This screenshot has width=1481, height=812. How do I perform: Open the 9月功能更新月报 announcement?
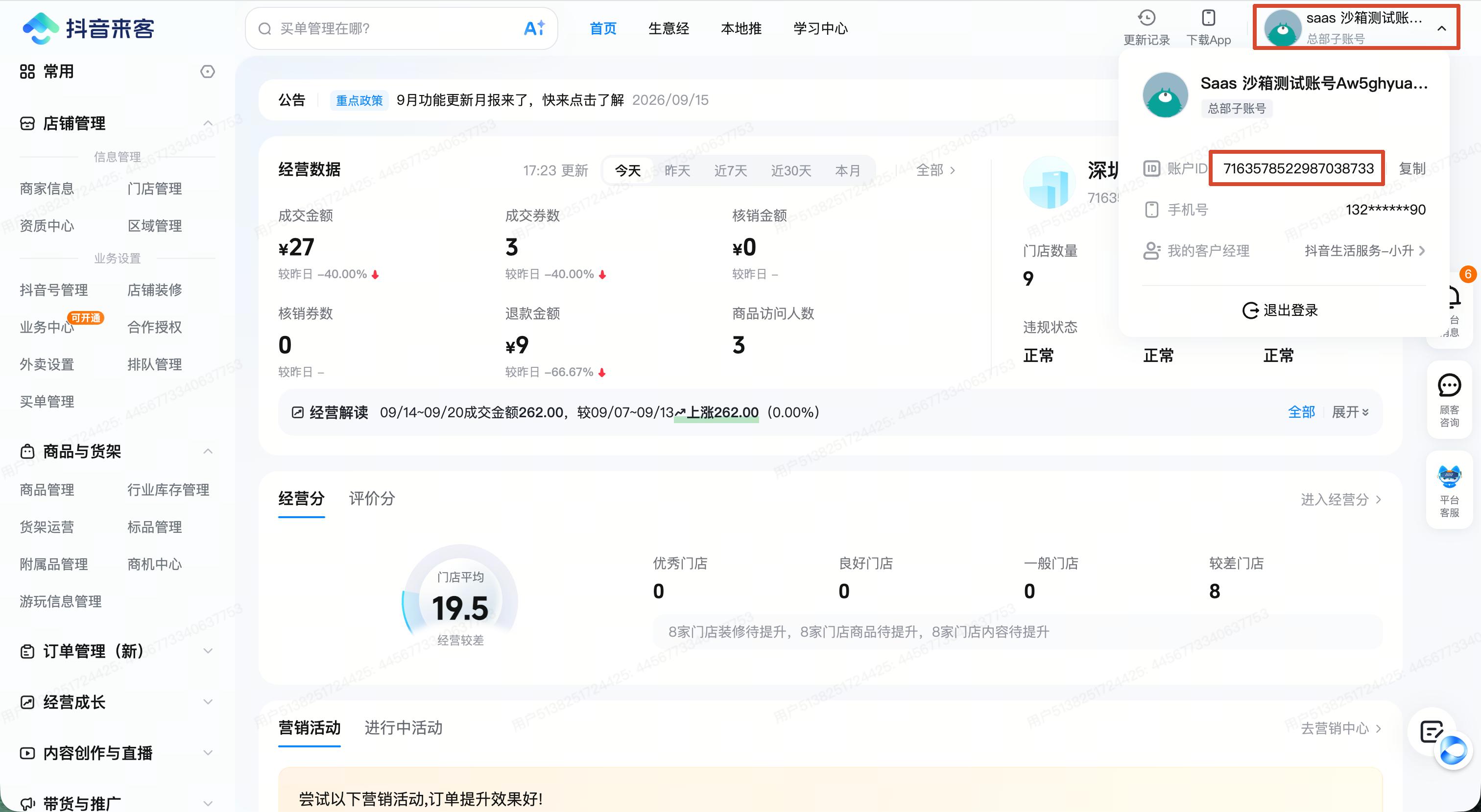tap(510, 100)
